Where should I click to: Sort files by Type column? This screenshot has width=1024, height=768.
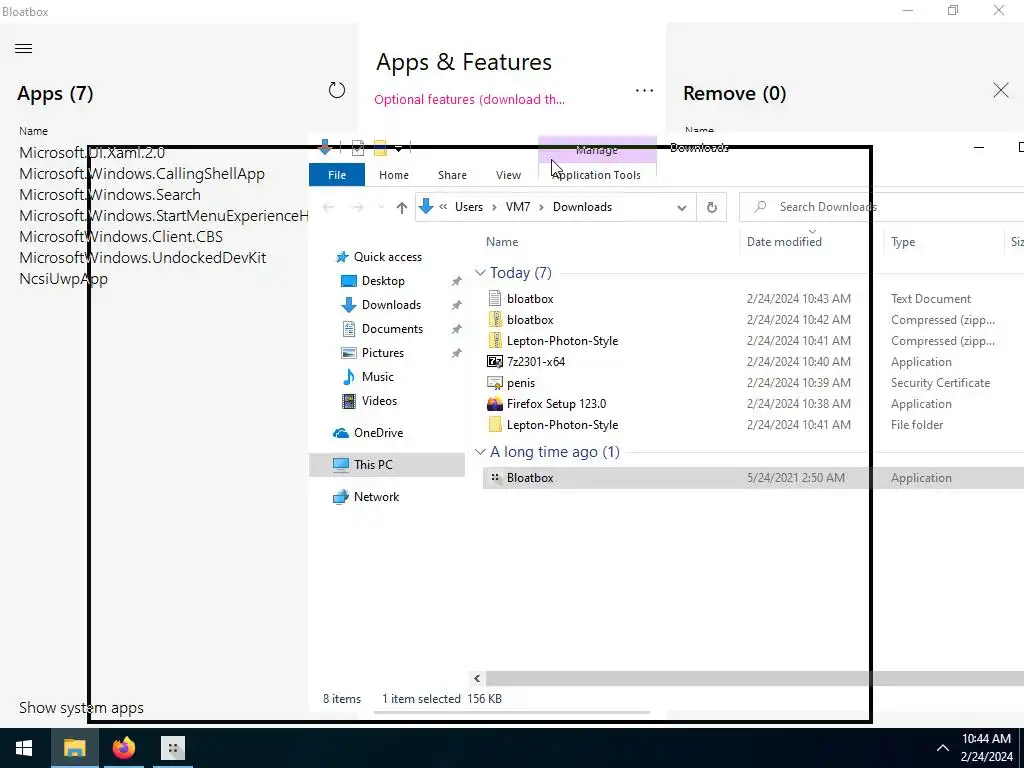click(x=903, y=242)
